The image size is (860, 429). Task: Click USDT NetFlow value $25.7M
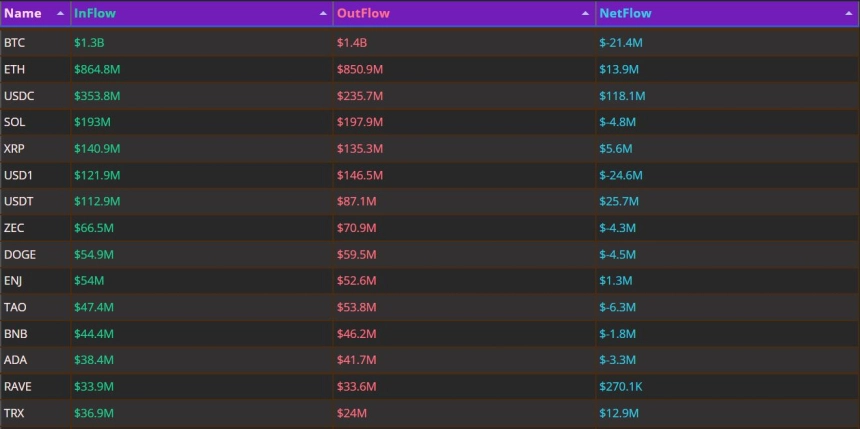[x=620, y=202]
